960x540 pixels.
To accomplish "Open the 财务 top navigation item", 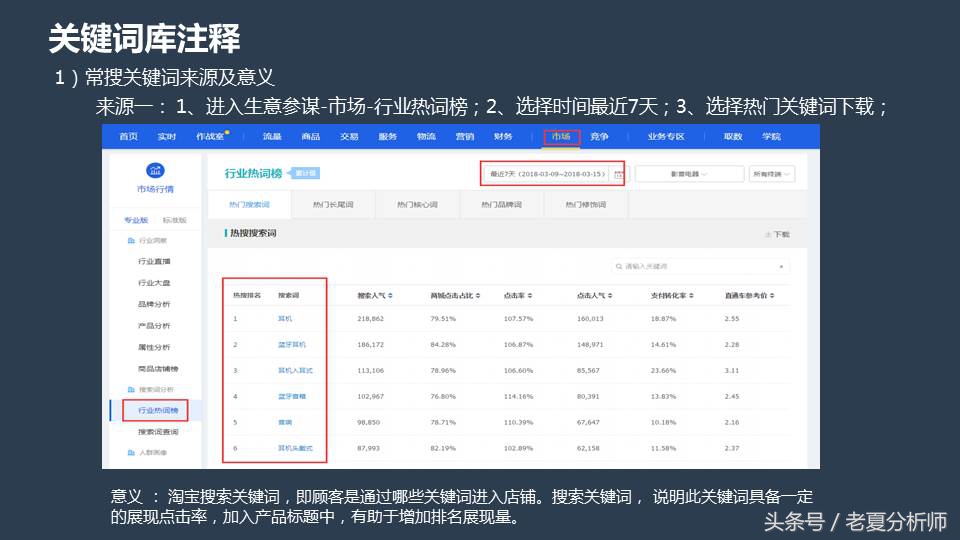I will (x=503, y=137).
